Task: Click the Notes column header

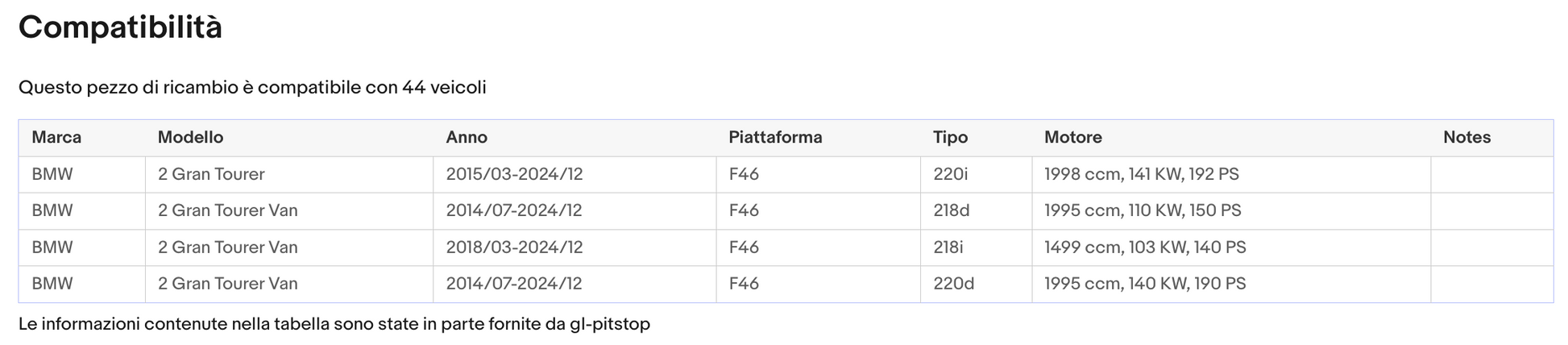Action: tap(1491, 138)
